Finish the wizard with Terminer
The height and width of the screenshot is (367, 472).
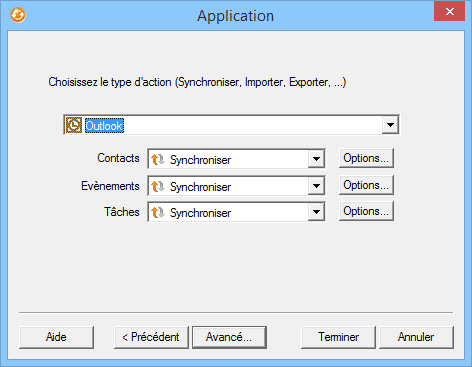(x=338, y=337)
